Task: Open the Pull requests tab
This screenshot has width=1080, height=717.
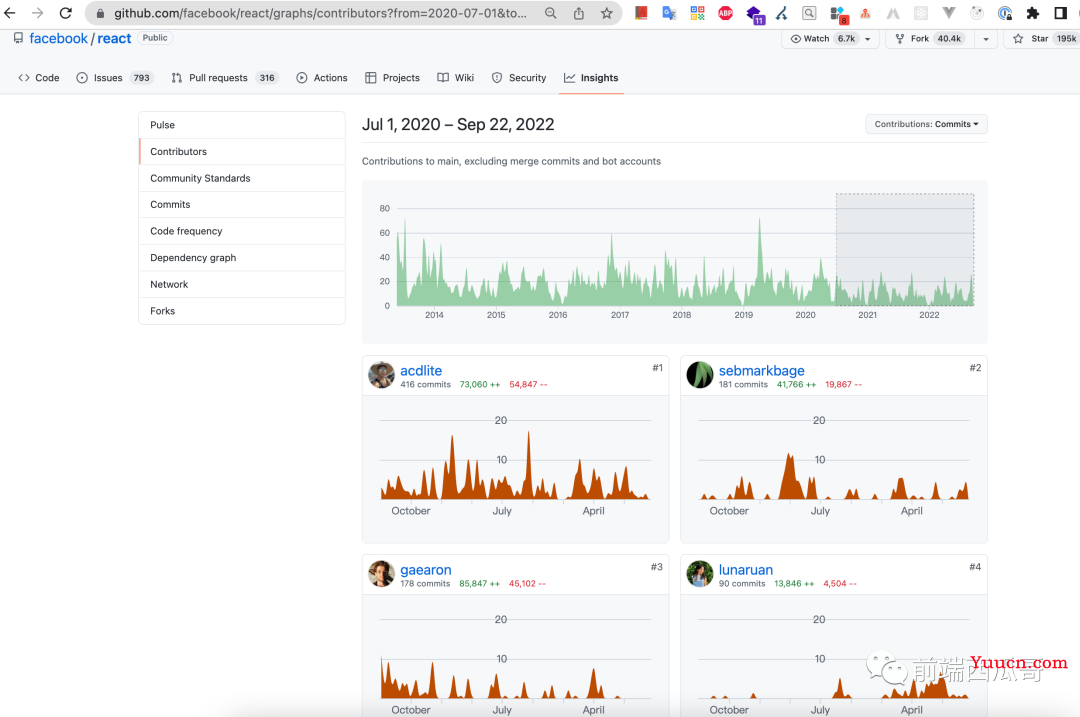Action: tap(224, 78)
